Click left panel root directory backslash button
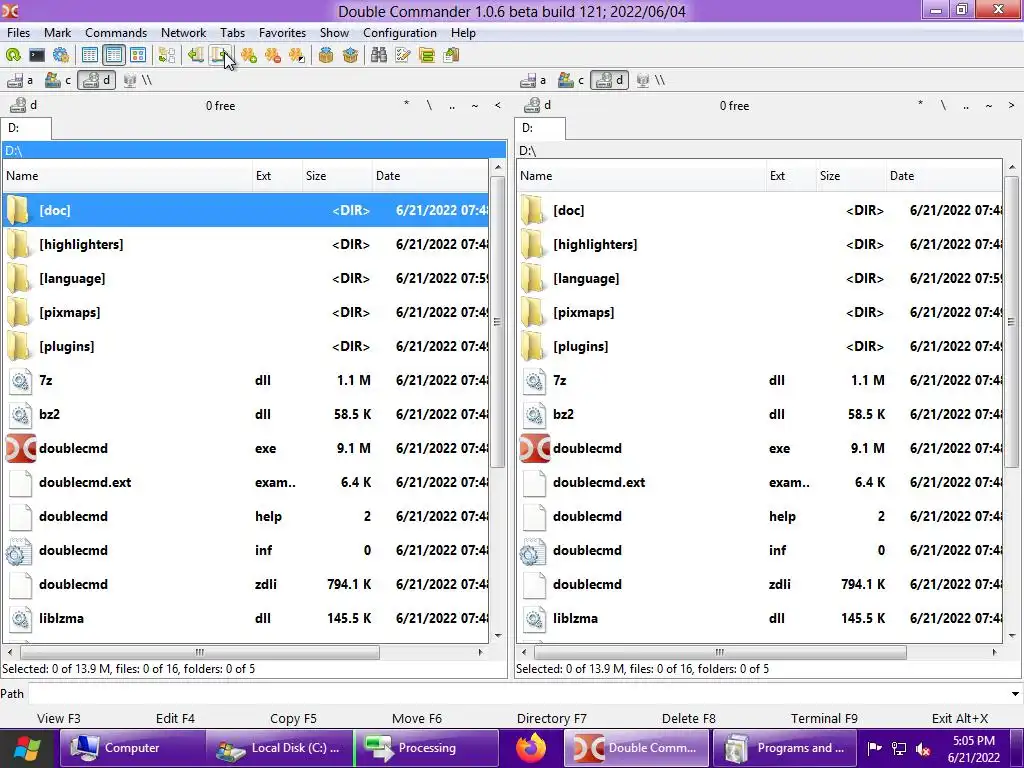Screen dimensions: 1024x768 click(429, 105)
